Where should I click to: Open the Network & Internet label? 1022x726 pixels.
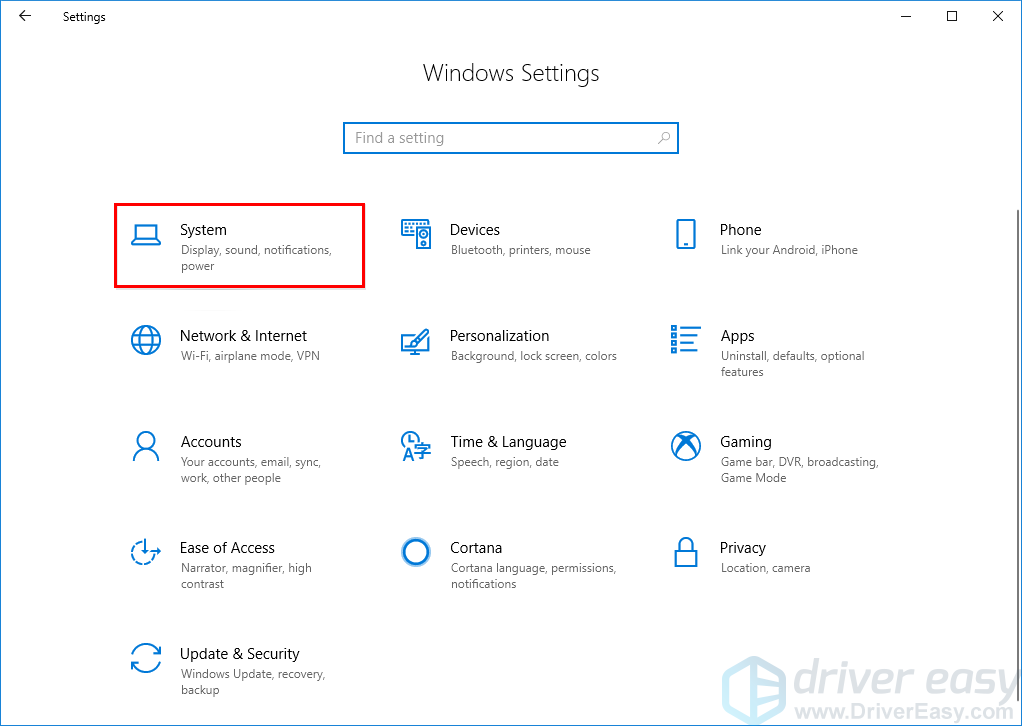(x=243, y=336)
